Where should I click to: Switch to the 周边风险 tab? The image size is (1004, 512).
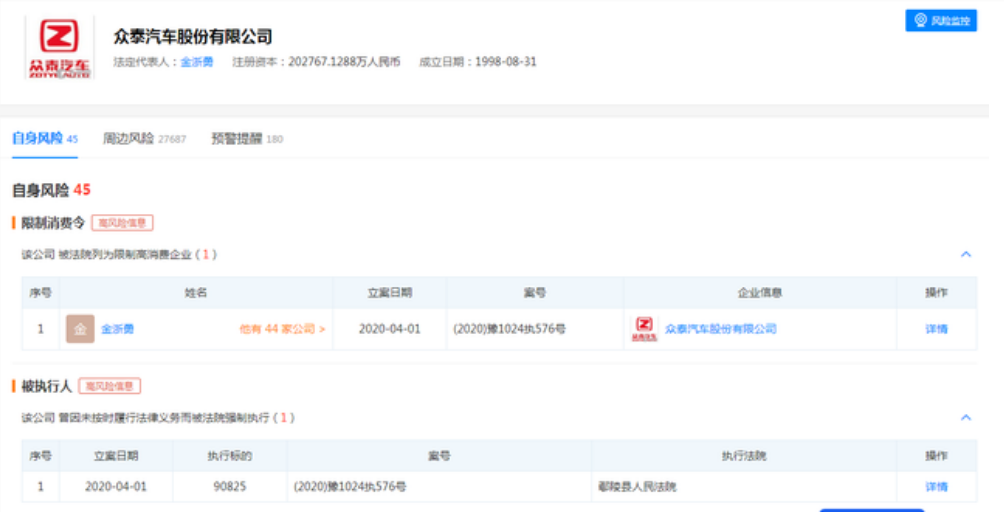pos(144,138)
